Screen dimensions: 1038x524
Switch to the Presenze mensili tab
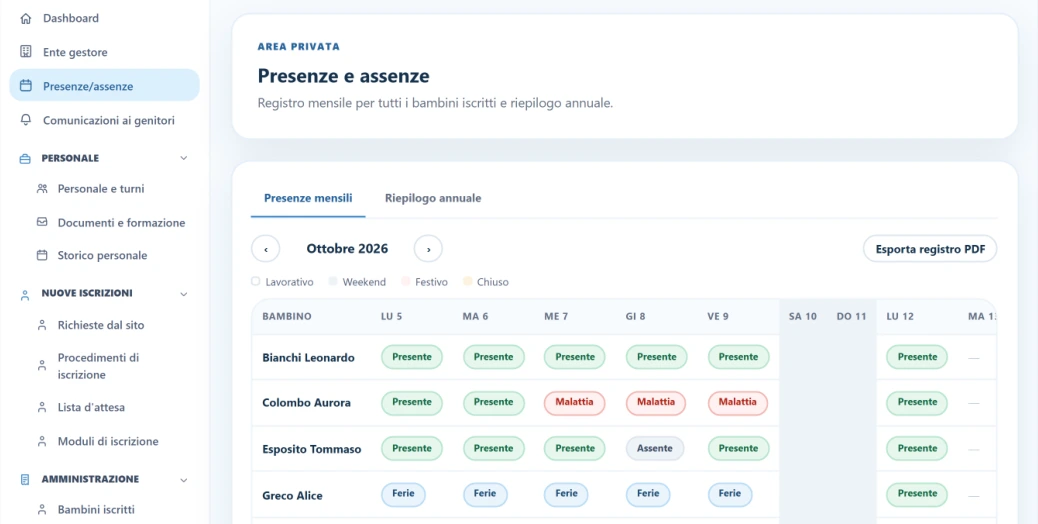tap(308, 198)
